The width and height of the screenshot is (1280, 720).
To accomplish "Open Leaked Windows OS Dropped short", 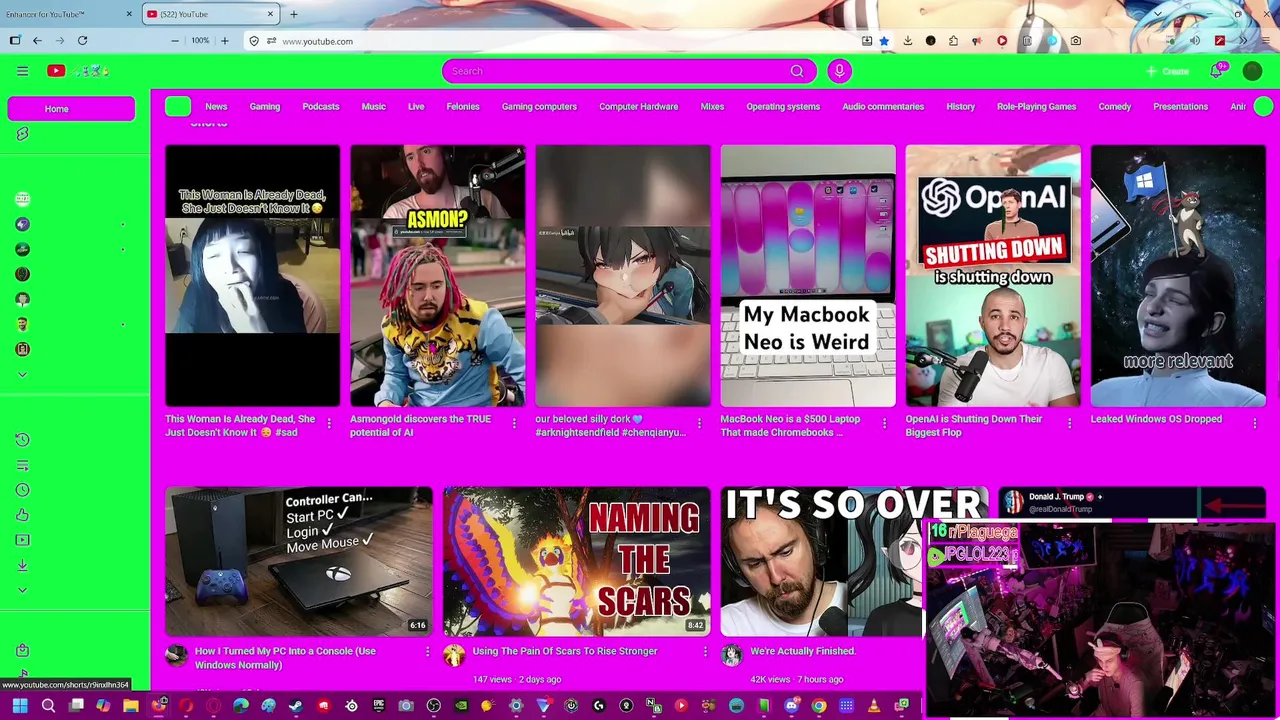I will (x=1178, y=276).
